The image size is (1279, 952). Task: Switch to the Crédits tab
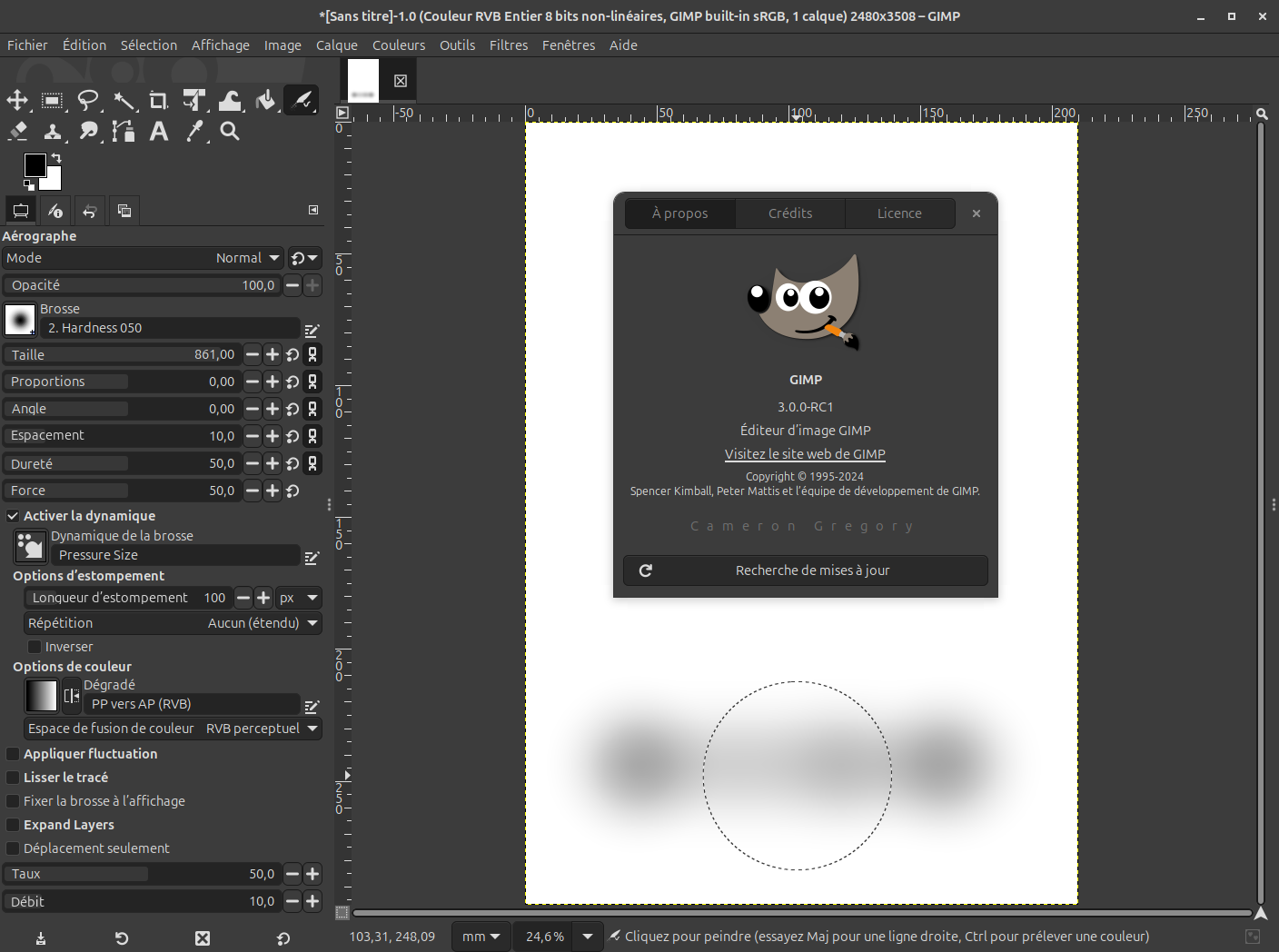pyautogui.click(x=790, y=213)
